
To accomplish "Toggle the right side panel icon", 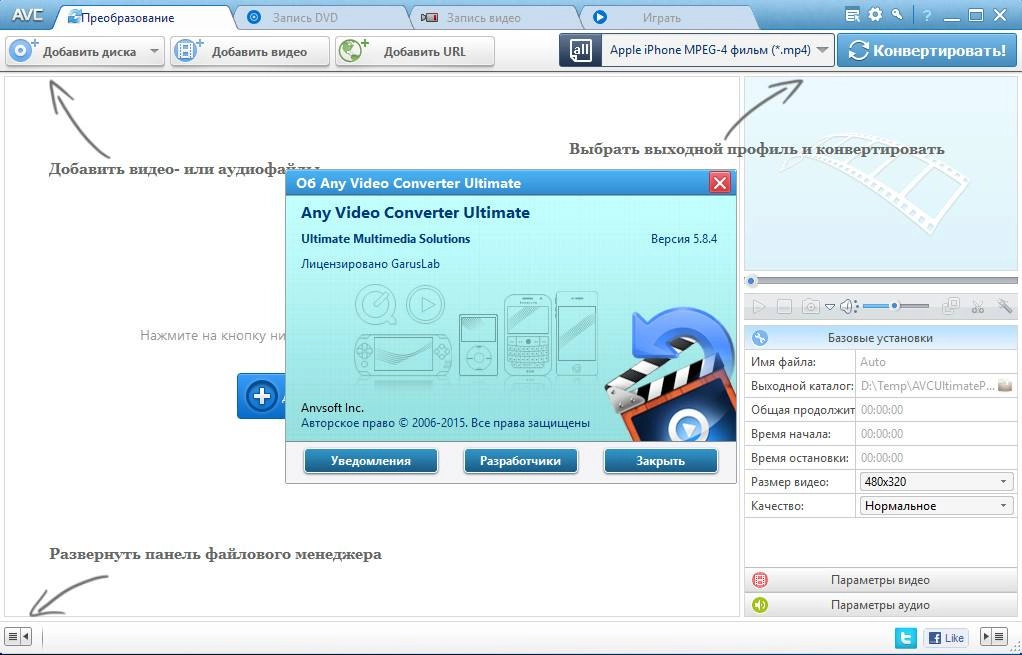I will tap(994, 636).
